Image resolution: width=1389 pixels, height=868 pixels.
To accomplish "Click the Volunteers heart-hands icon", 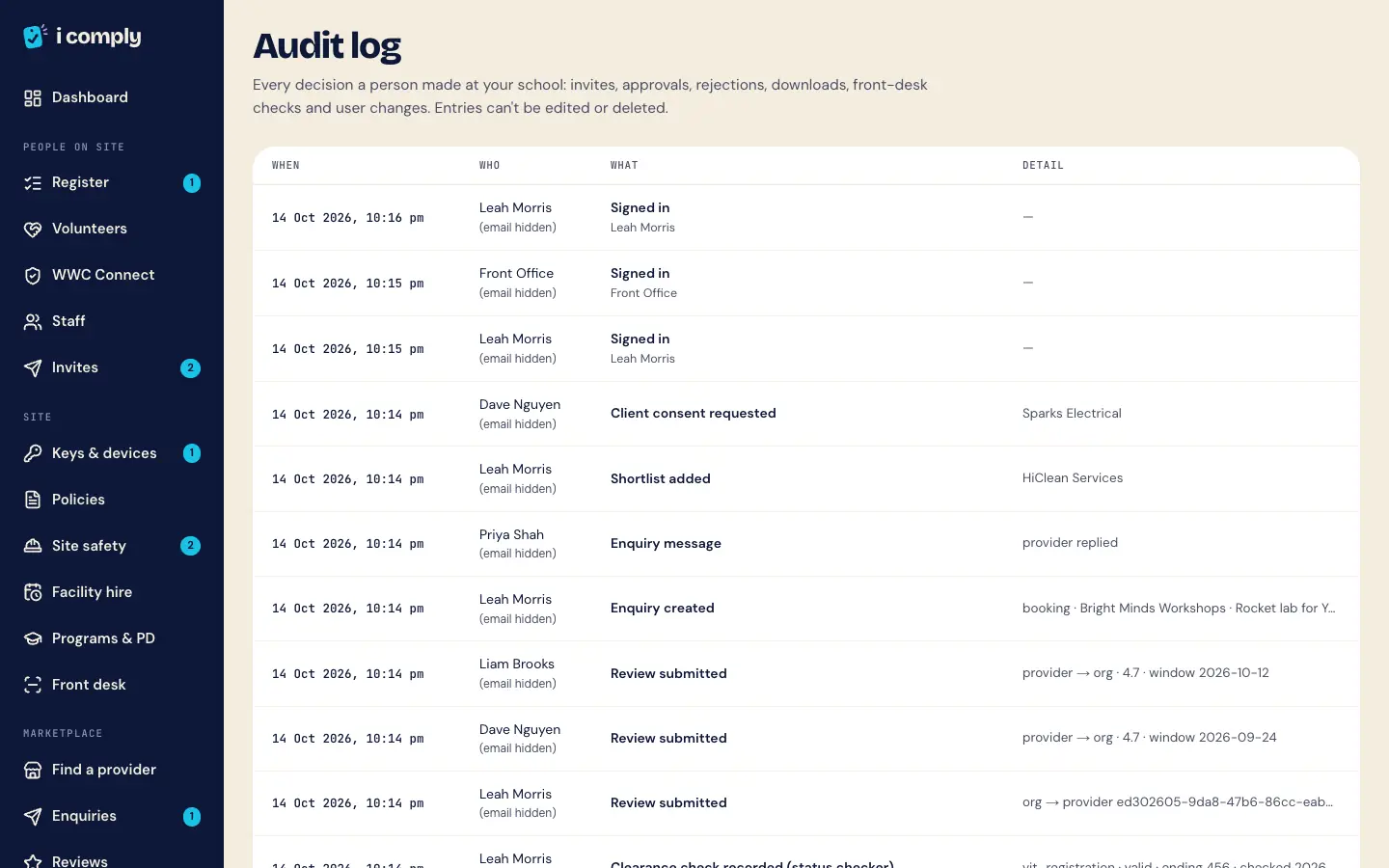I will pyautogui.click(x=33, y=229).
